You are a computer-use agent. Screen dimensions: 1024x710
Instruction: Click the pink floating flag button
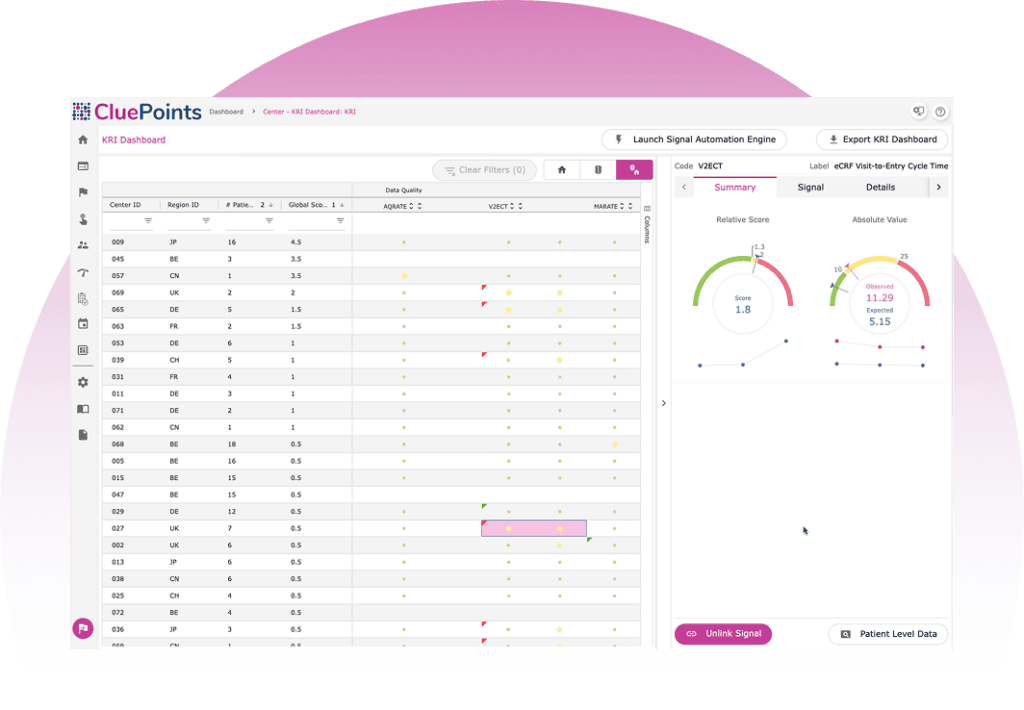coord(83,628)
